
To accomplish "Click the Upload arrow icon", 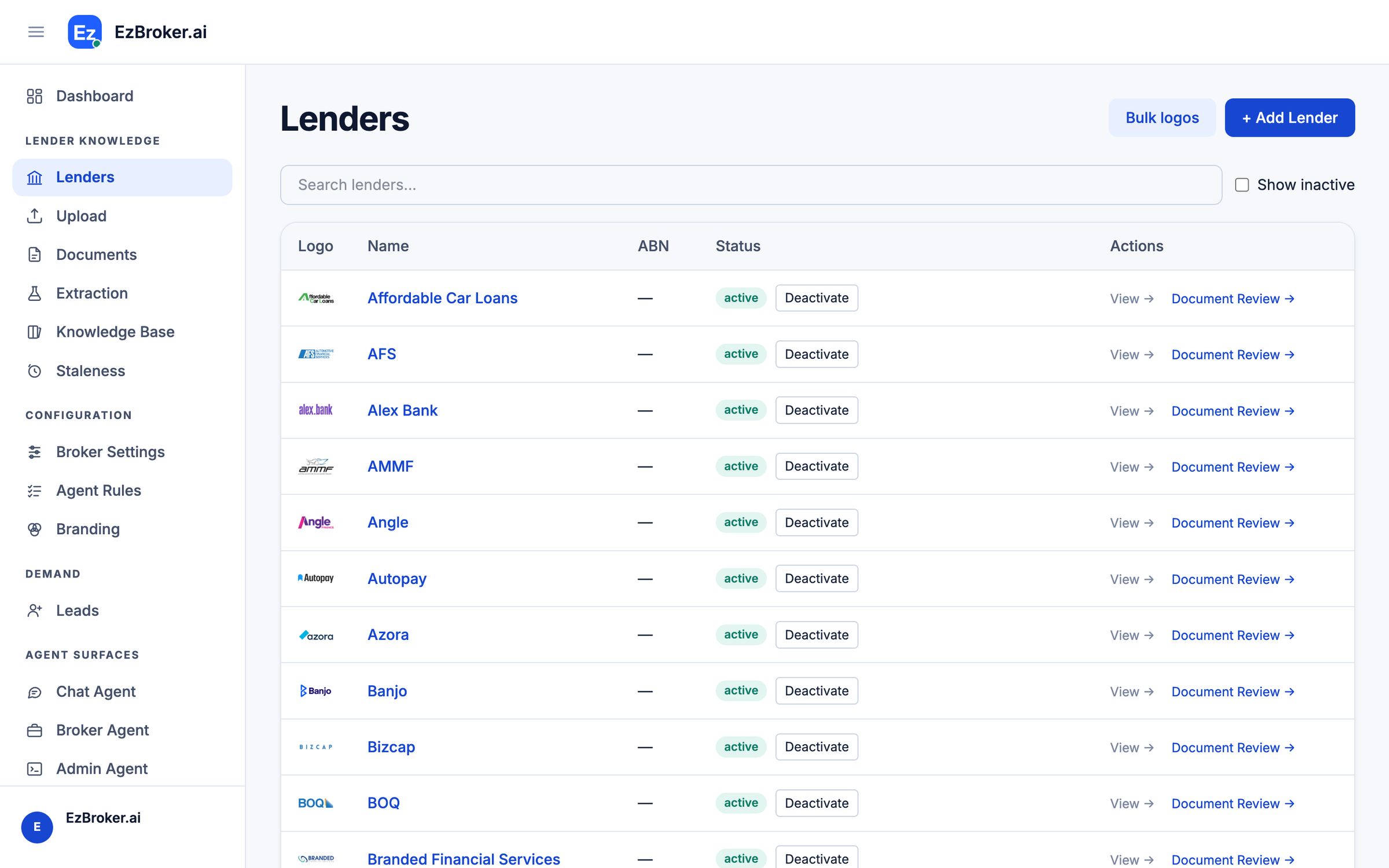I will [x=35, y=216].
